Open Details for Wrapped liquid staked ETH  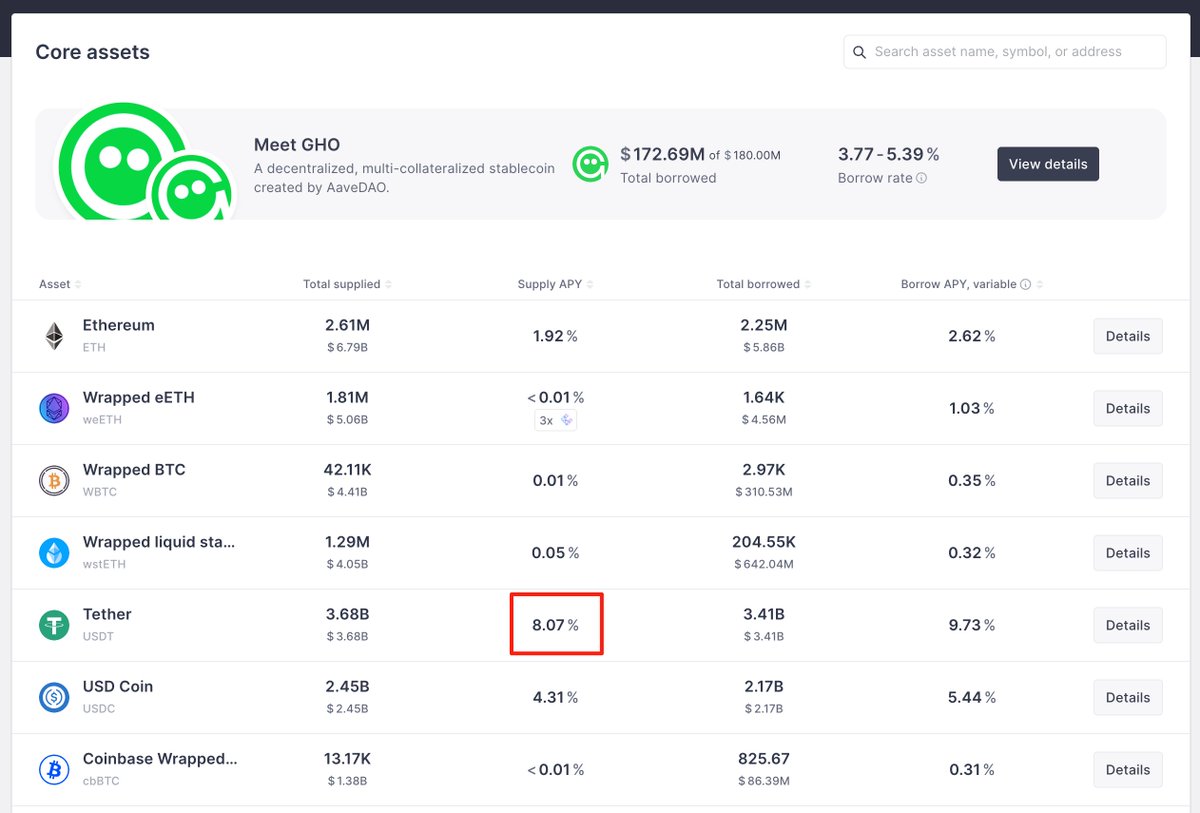tap(1128, 553)
